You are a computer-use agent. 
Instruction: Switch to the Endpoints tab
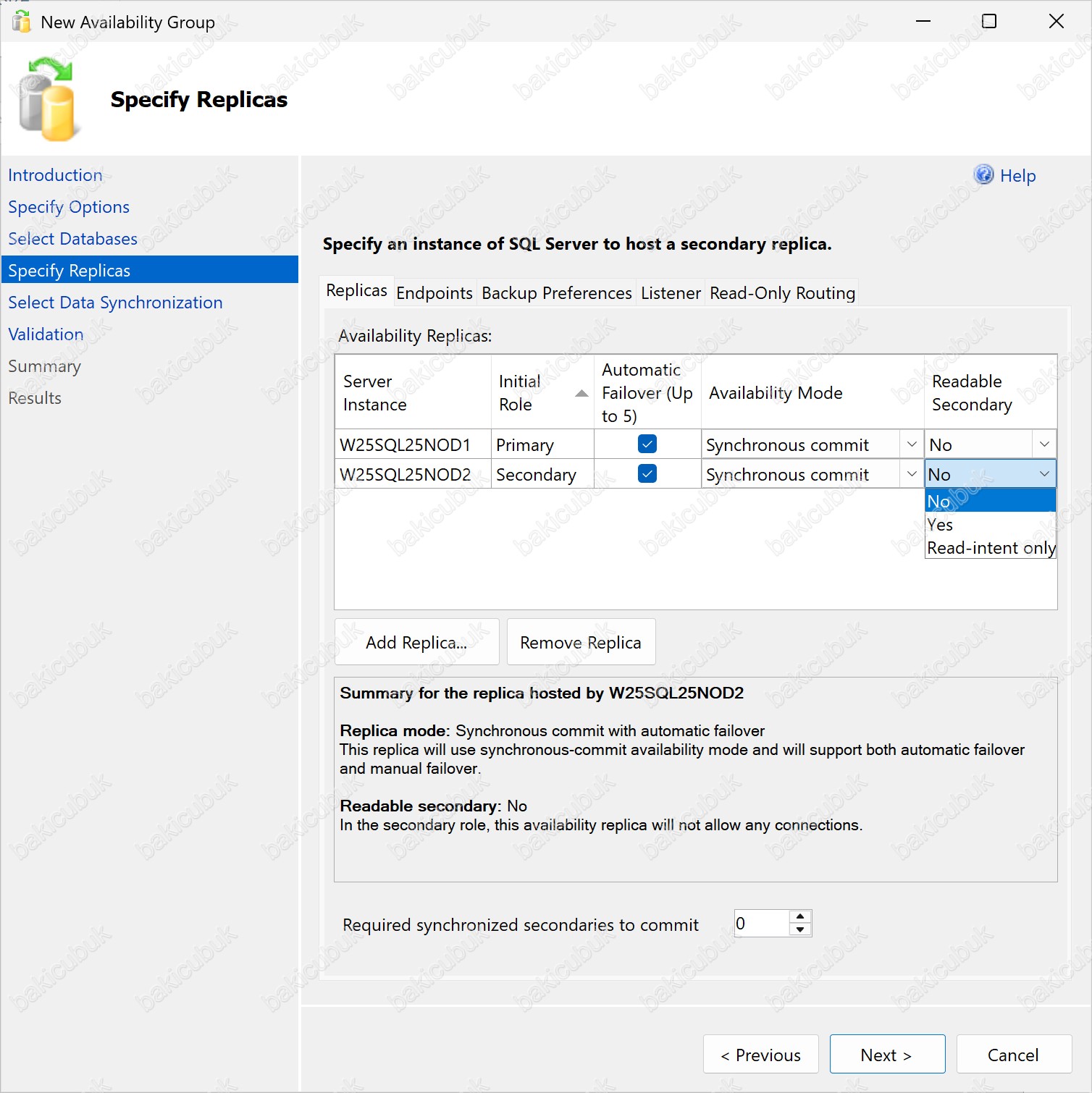click(434, 293)
